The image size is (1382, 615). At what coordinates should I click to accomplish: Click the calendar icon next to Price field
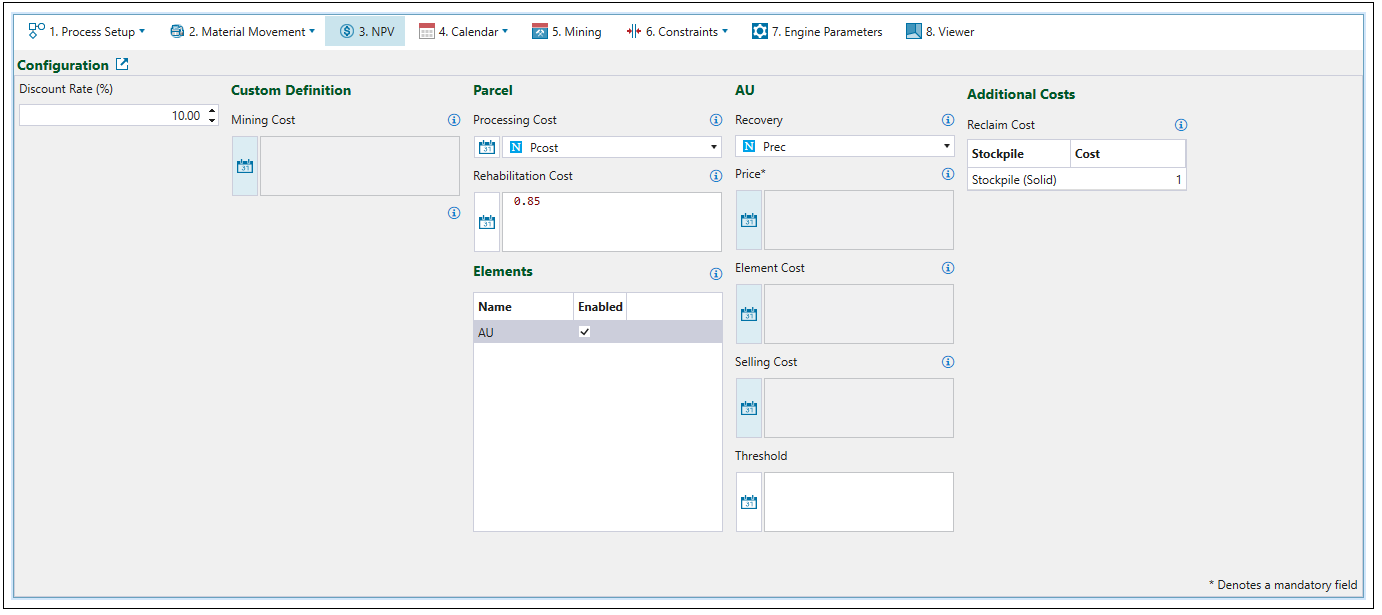[x=749, y=220]
